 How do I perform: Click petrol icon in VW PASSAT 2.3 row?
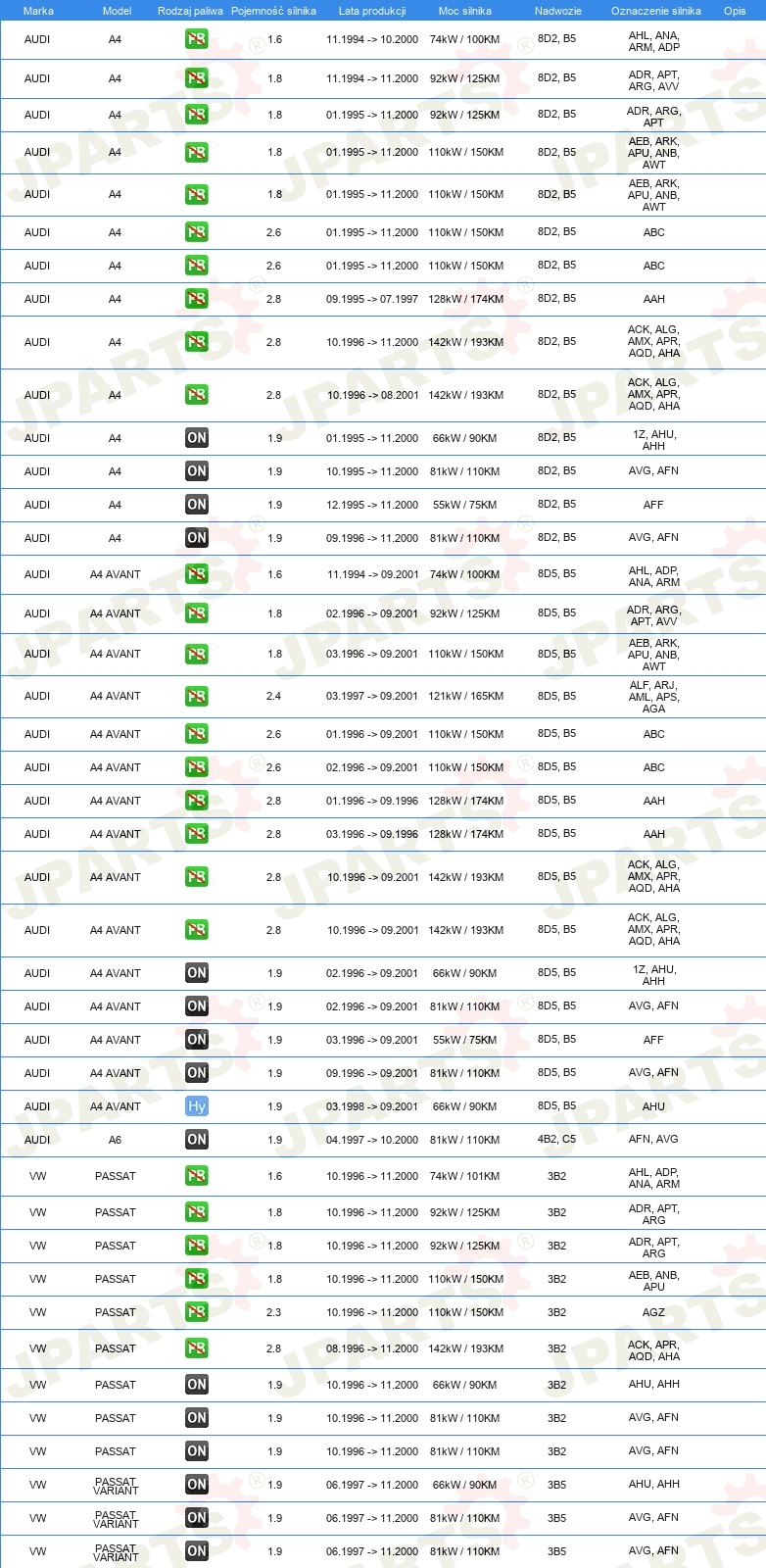(x=197, y=1312)
